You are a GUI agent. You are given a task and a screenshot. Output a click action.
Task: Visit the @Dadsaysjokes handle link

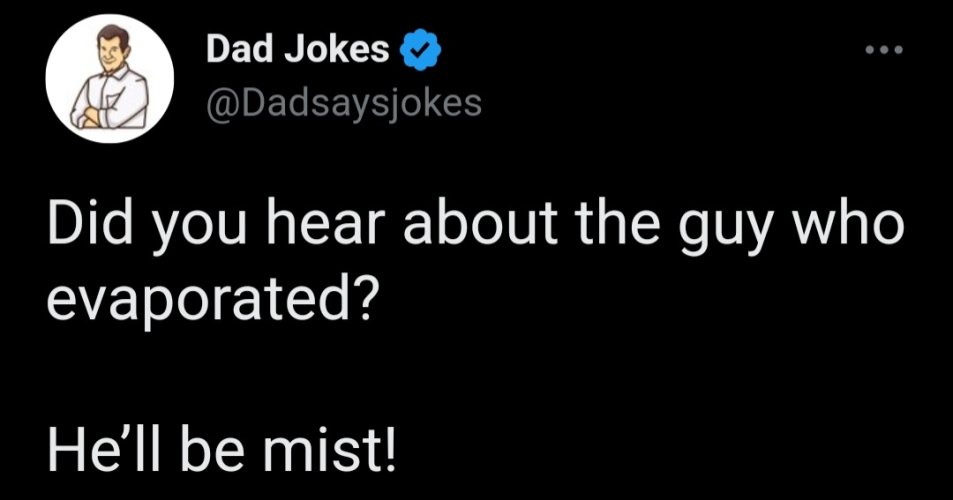[344, 104]
